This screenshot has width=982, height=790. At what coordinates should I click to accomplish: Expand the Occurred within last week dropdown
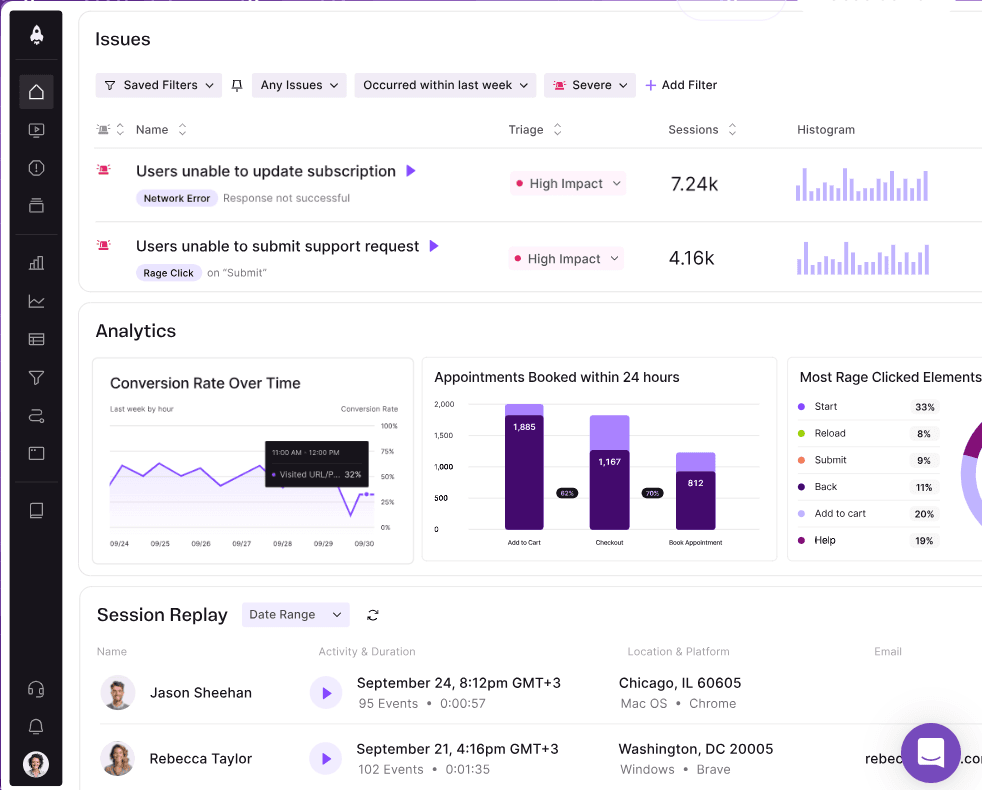(x=445, y=86)
